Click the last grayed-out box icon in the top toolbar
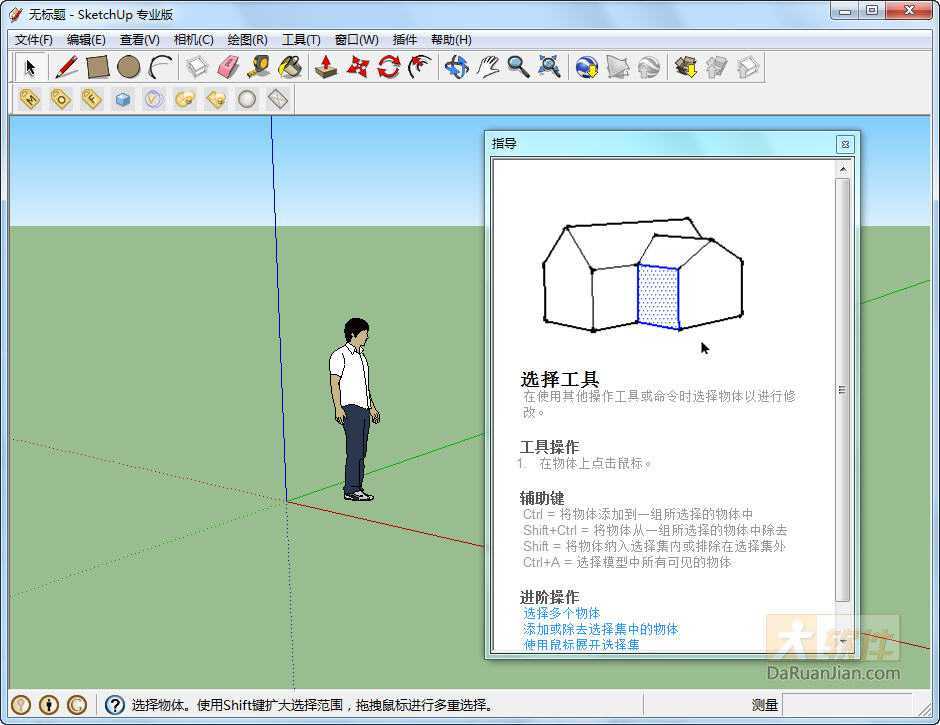 (748, 67)
